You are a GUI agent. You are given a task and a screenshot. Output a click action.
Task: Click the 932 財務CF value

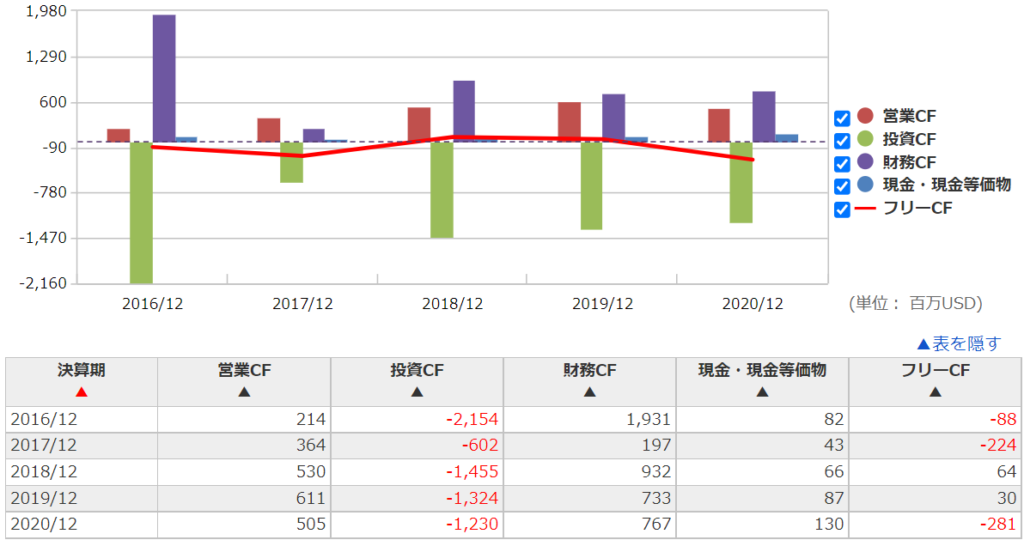click(x=656, y=471)
